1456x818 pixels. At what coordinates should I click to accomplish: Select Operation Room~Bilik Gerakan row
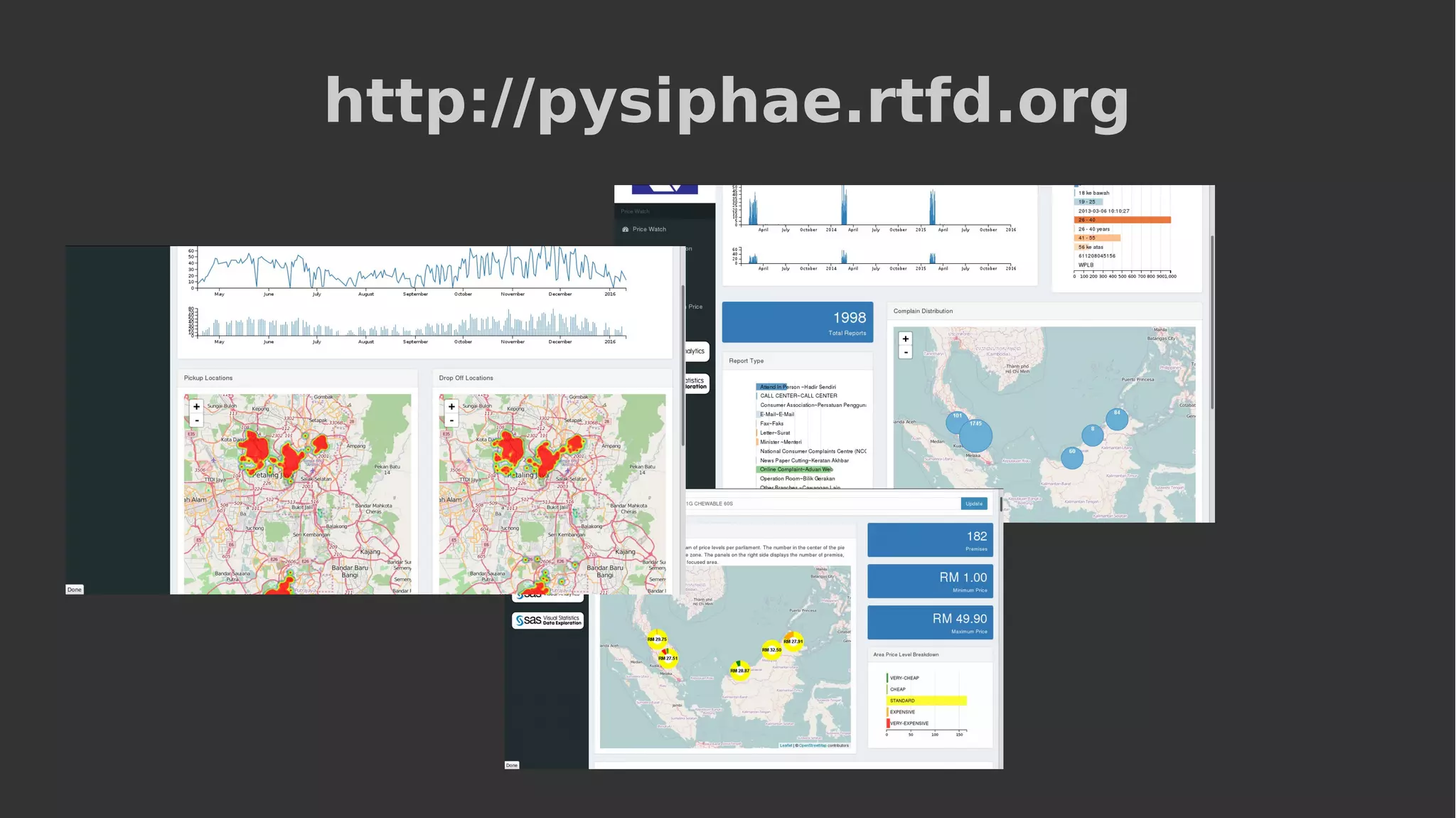point(796,479)
